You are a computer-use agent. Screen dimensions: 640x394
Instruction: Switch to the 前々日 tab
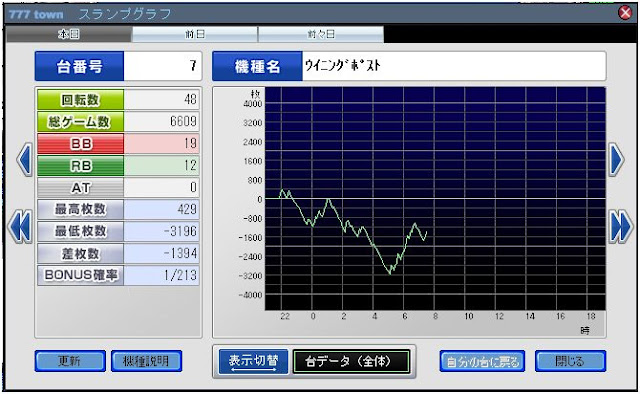(x=321, y=34)
